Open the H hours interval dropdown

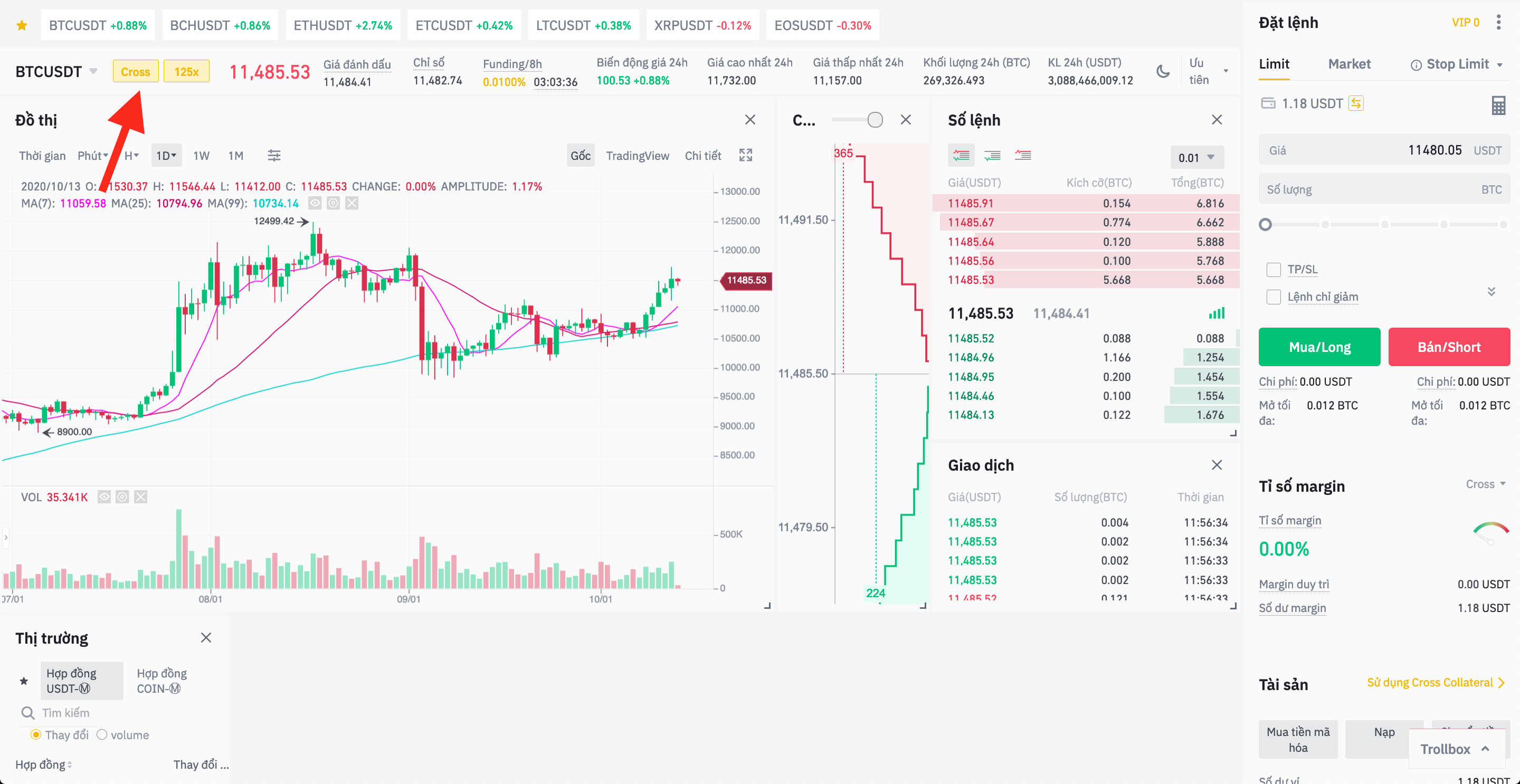(x=131, y=156)
